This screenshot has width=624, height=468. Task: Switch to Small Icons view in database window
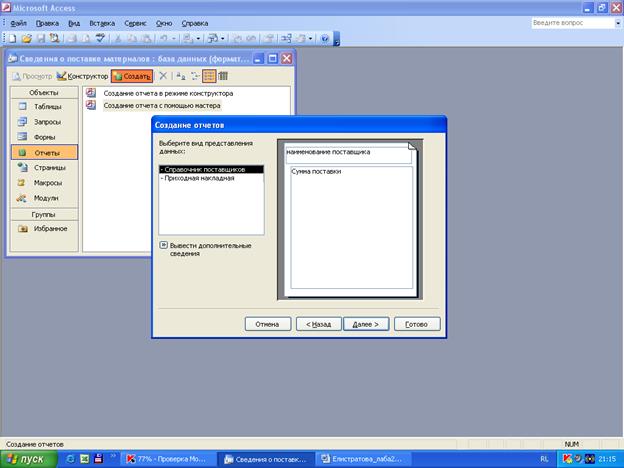[195, 76]
